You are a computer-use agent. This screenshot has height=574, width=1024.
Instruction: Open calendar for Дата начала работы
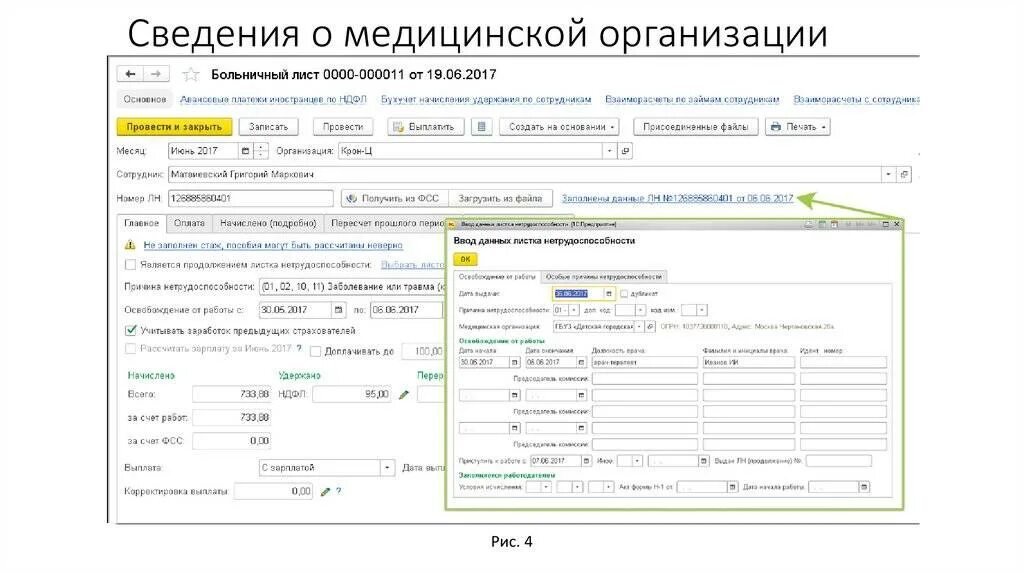click(x=864, y=487)
